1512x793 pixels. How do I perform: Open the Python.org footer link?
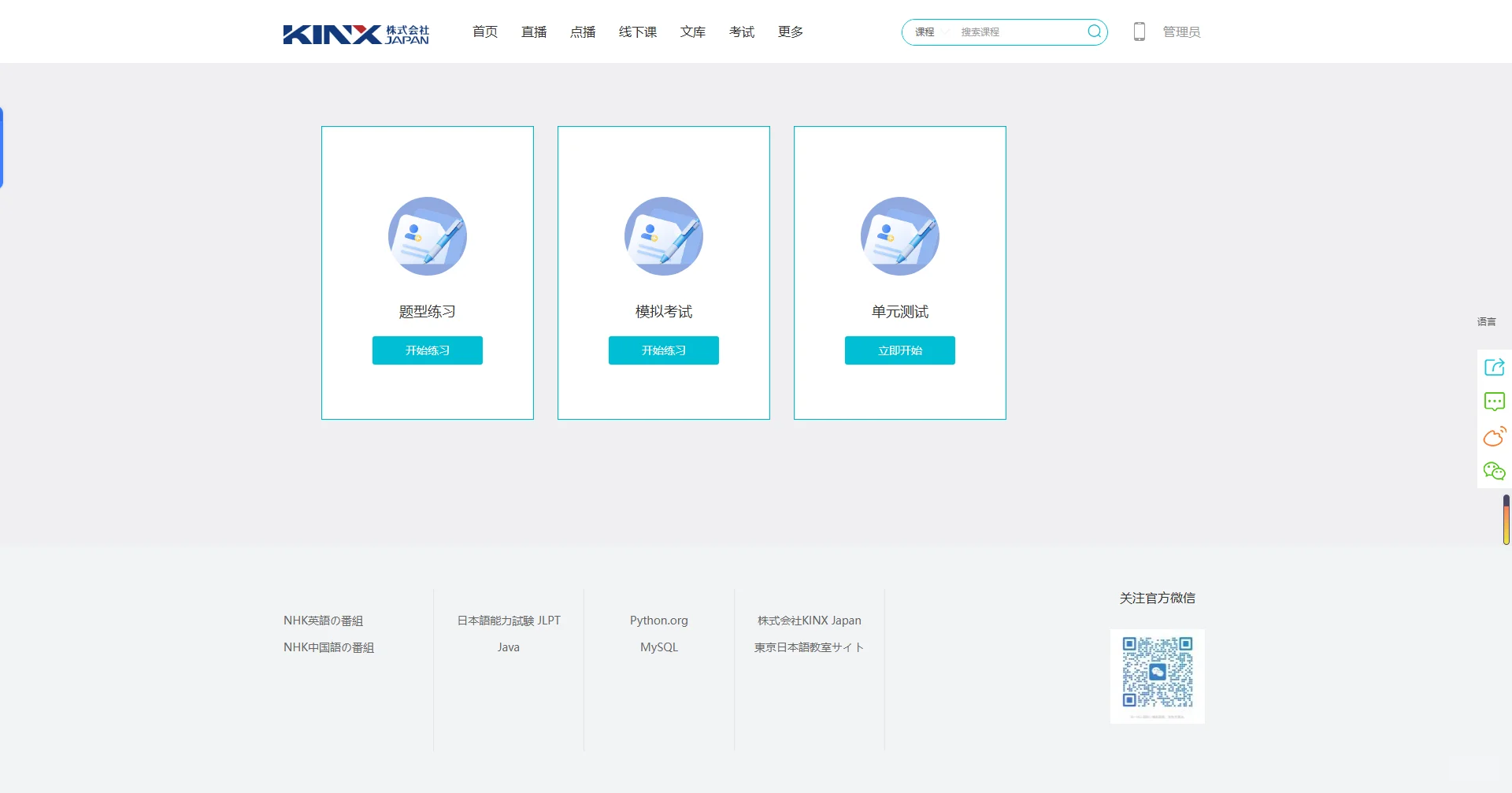tap(658, 621)
